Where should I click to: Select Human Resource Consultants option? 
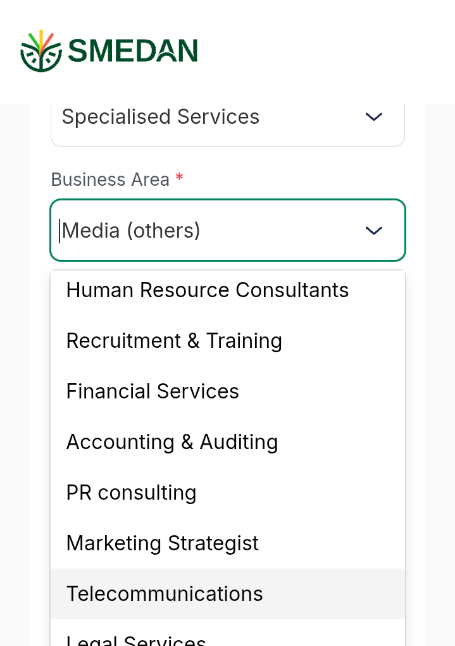pos(228,290)
